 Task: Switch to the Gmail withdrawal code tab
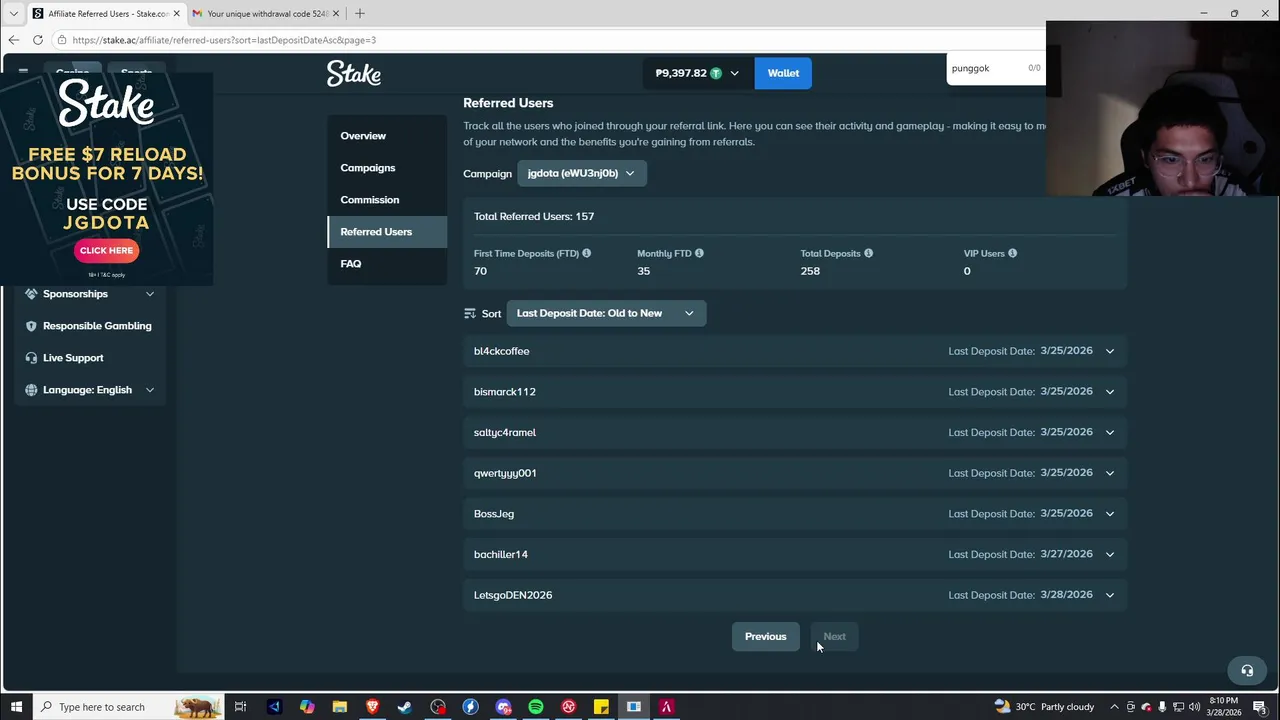(266, 14)
